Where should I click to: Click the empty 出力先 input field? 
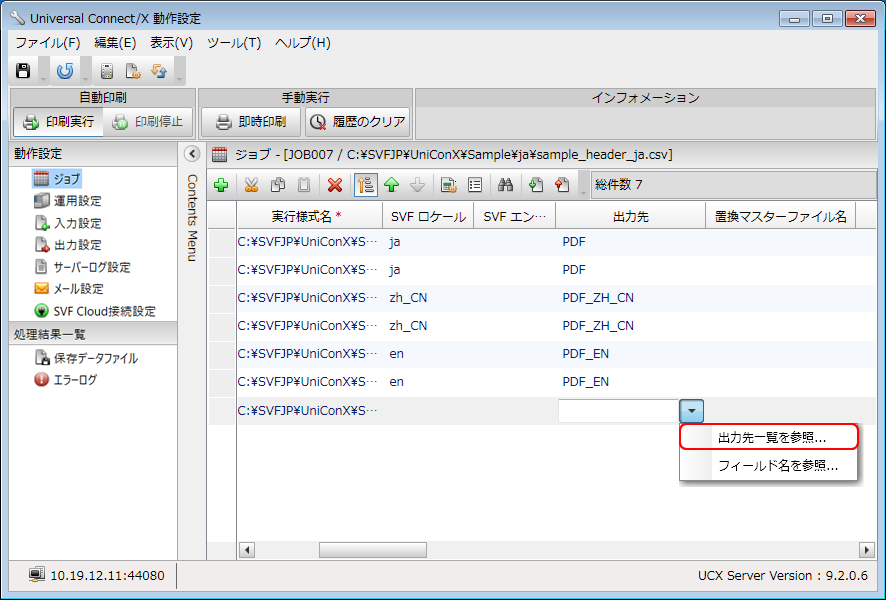click(619, 411)
